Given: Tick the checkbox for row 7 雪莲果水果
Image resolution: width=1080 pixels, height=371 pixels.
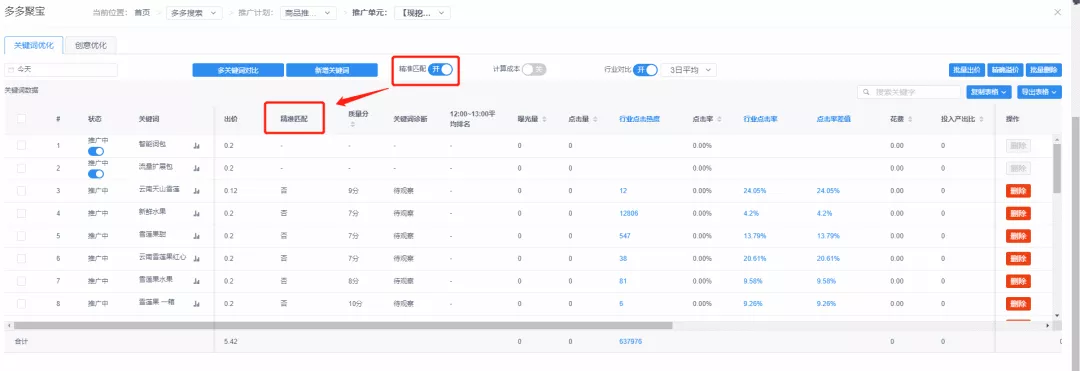Looking at the screenshot, I should (x=21, y=281).
